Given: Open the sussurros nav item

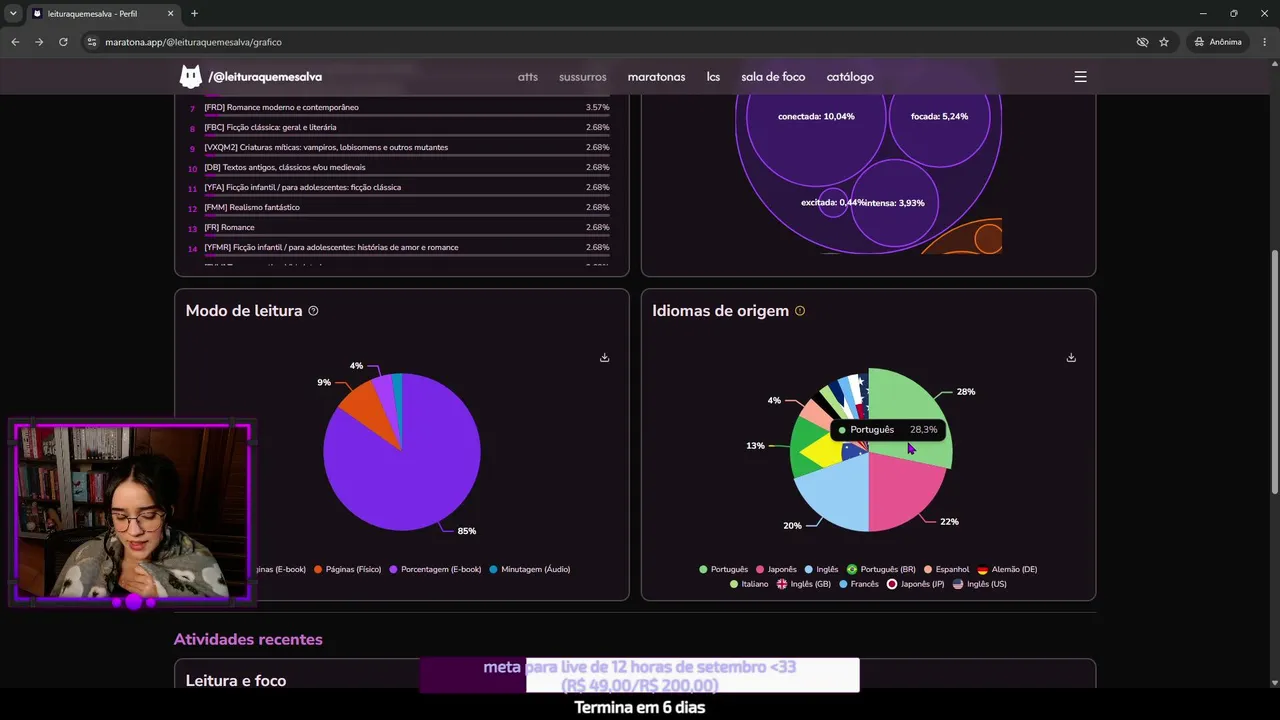Looking at the screenshot, I should (x=583, y=77).
